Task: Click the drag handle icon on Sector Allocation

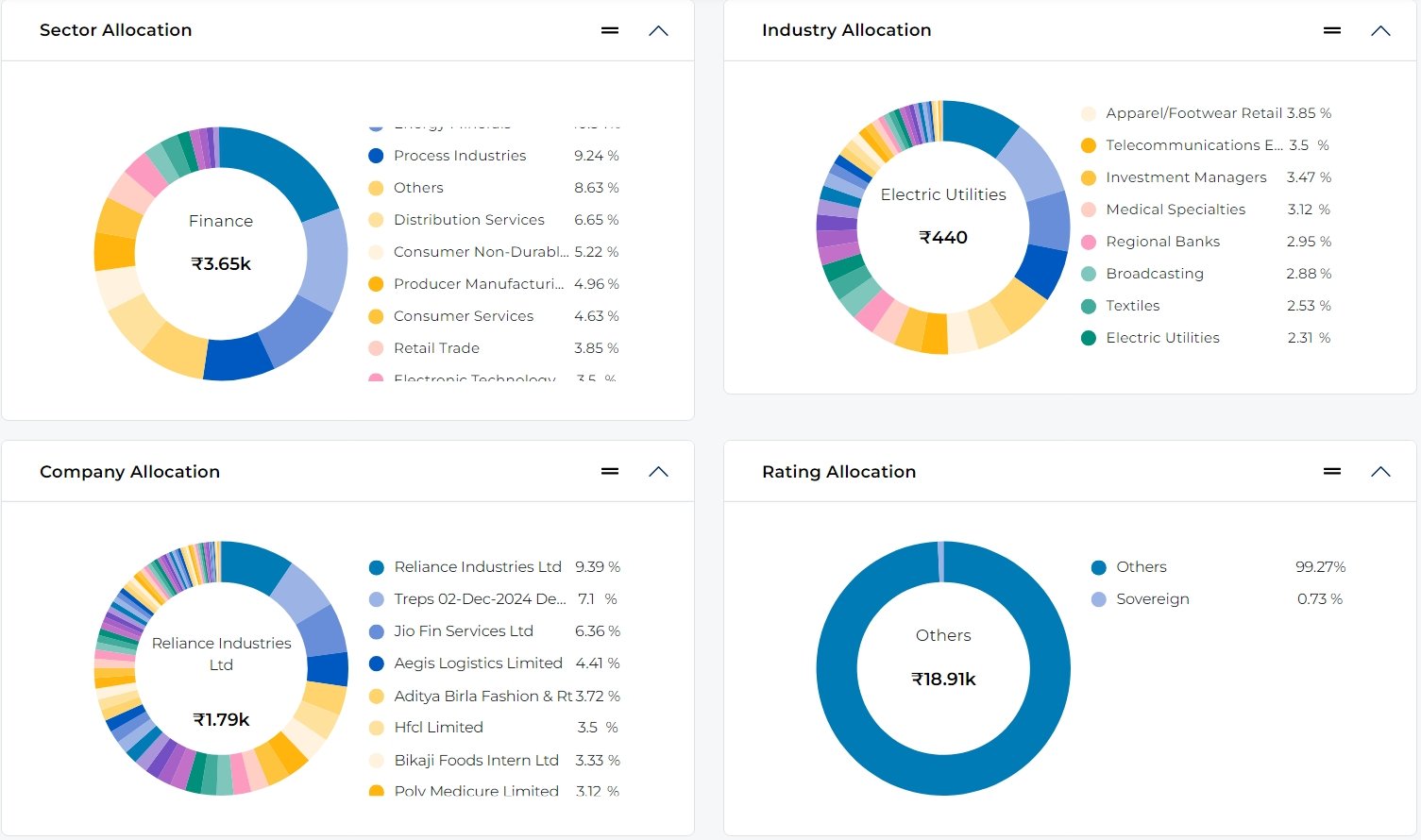Action: point(610,30)
